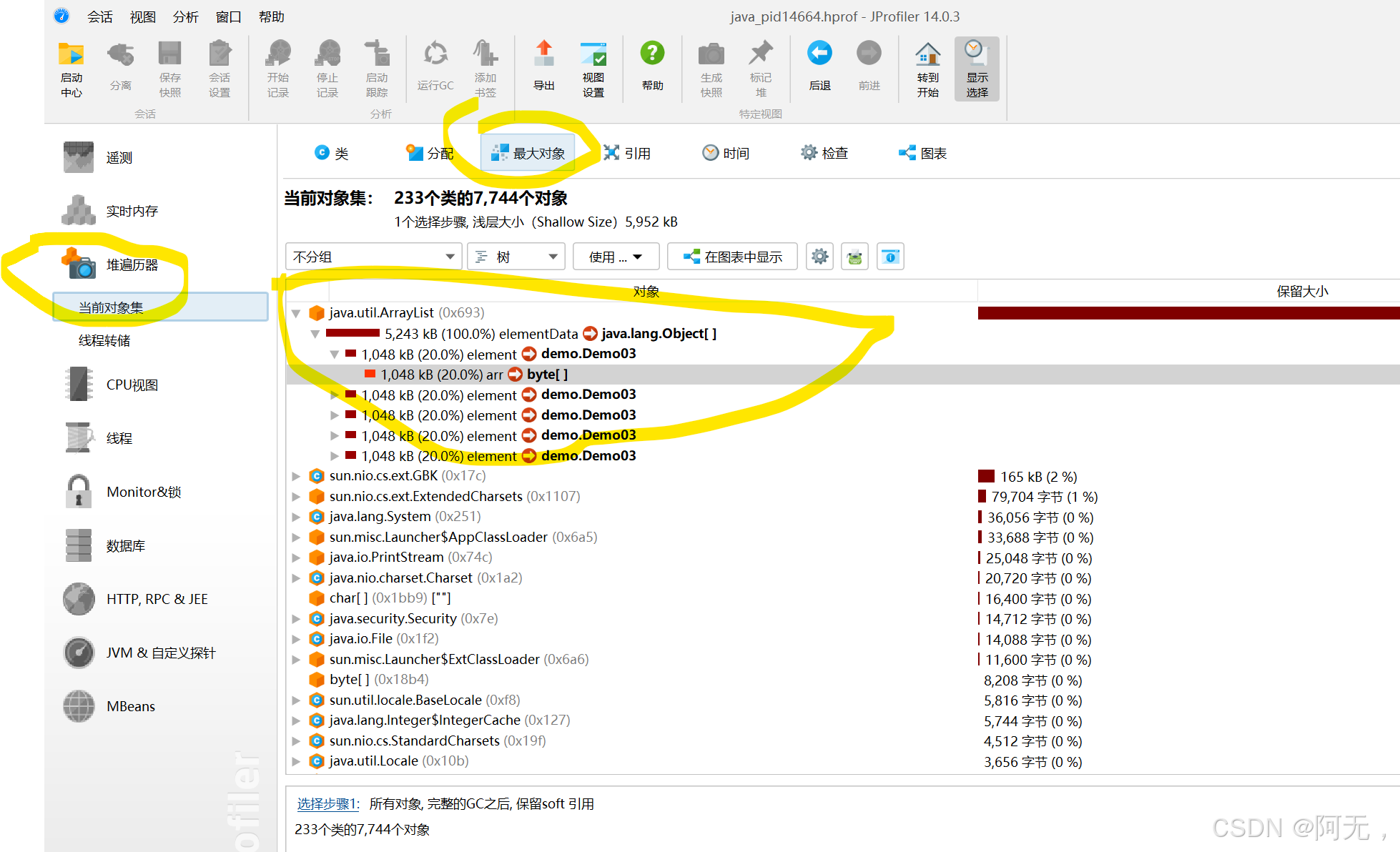Screen dimensions: 1400x852
Task: Click the 选择步骤1 (Selection Step 1) link
Action: click(x=327, y=804)
